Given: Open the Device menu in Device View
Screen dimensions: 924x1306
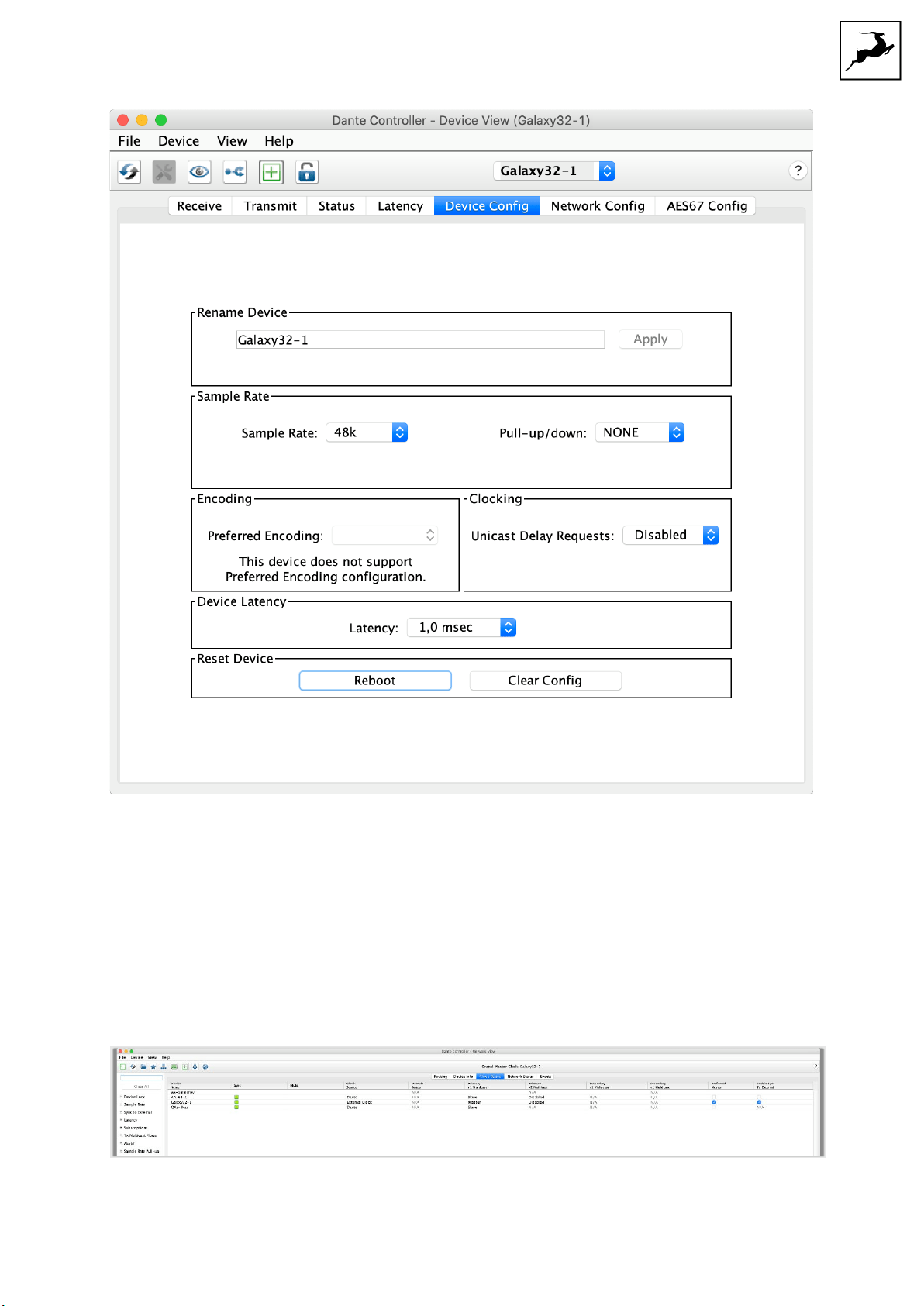Looking at the screenshot, I should coord(179,141).
